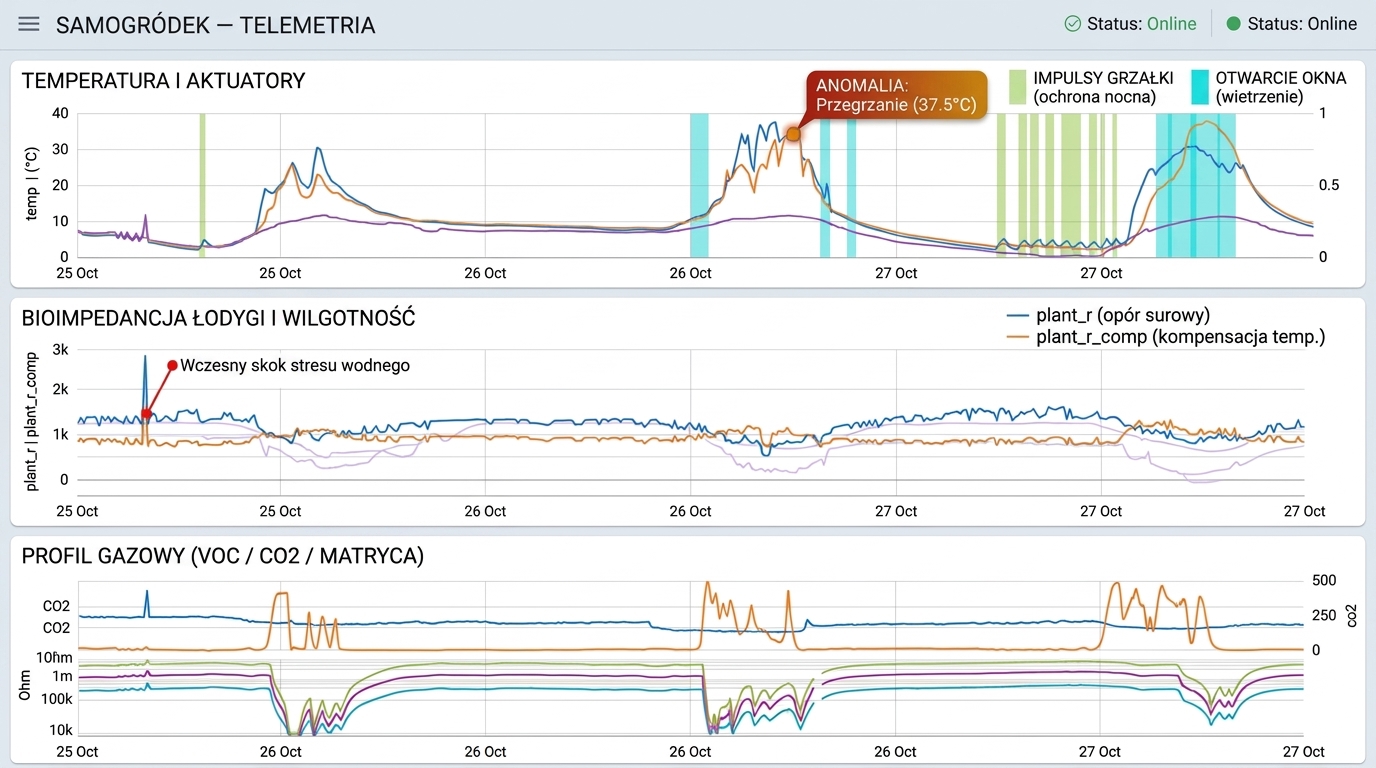1376x768 pixels.
Task: Click the '500' tick on co2 axis
Action: (x=1324, y=581)
